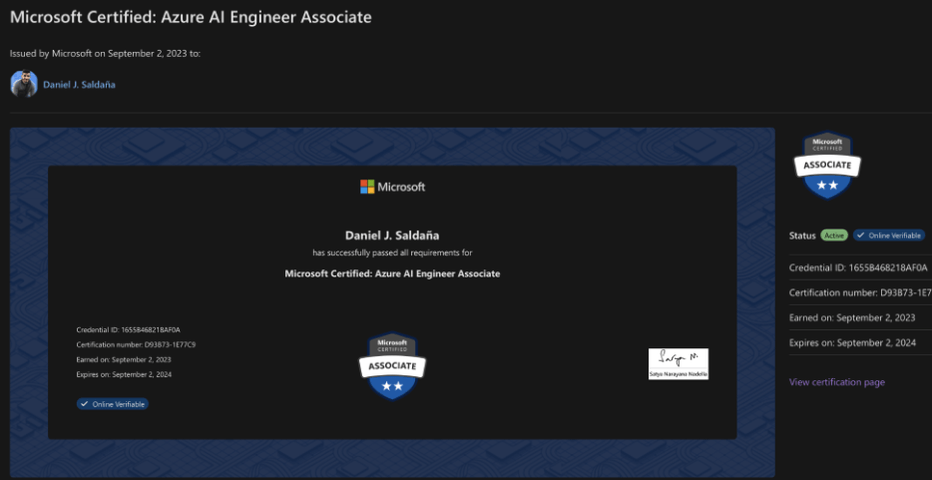The height and width of the screenshot is (480, 932).
Task: Click the Online Verifiable badge on the certificate
Action: tap(113, 404)
